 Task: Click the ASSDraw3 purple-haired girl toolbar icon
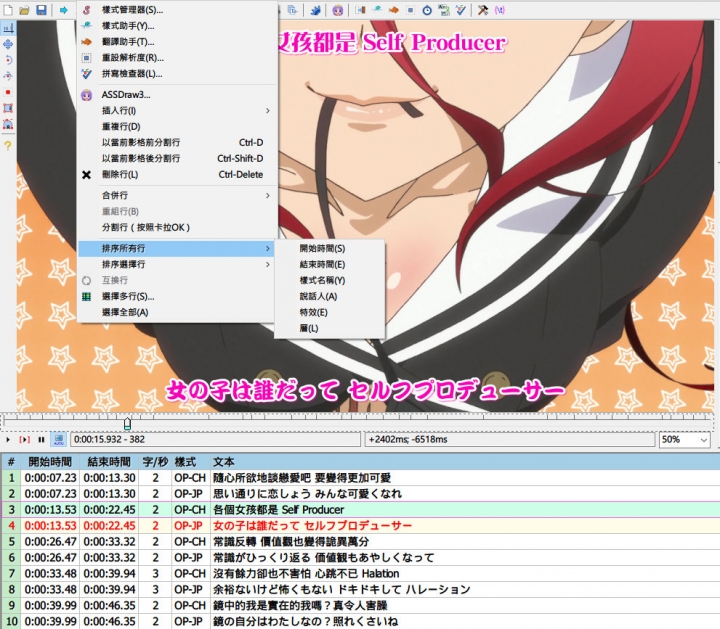click(x=338, y=10)
